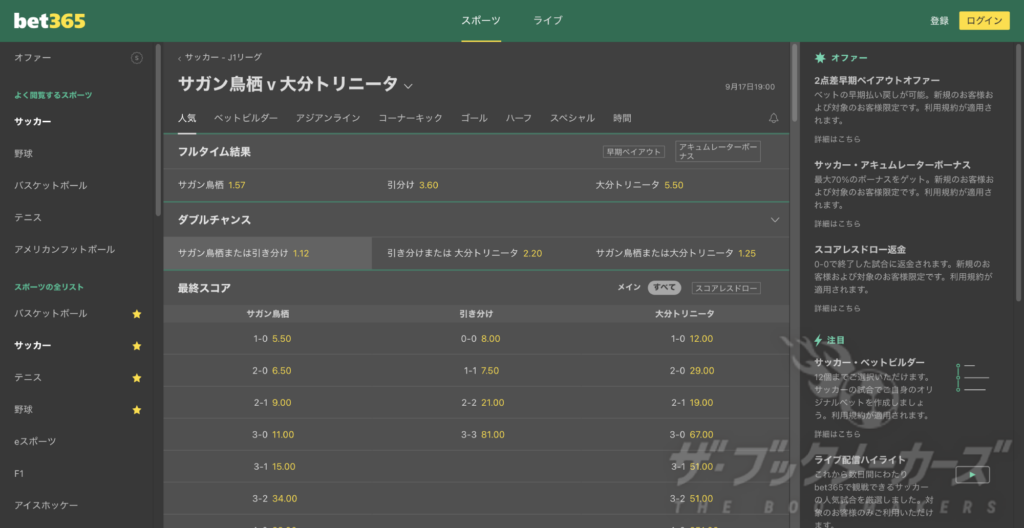Click the スコアレスドロー badge button
Screen dimensions: 1024x528
726,288
